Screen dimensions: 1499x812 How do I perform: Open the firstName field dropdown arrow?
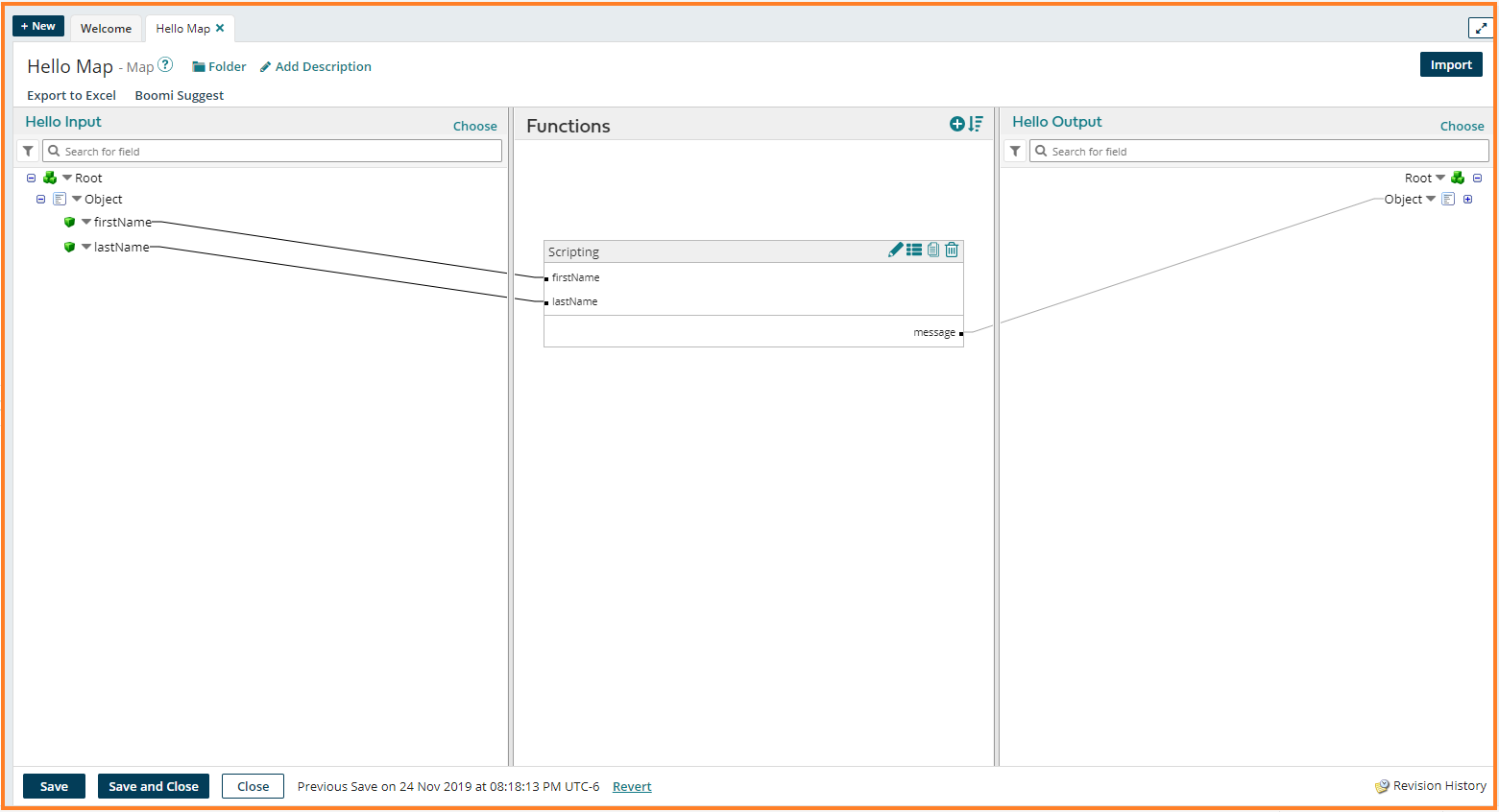click(x=86, y=222)
